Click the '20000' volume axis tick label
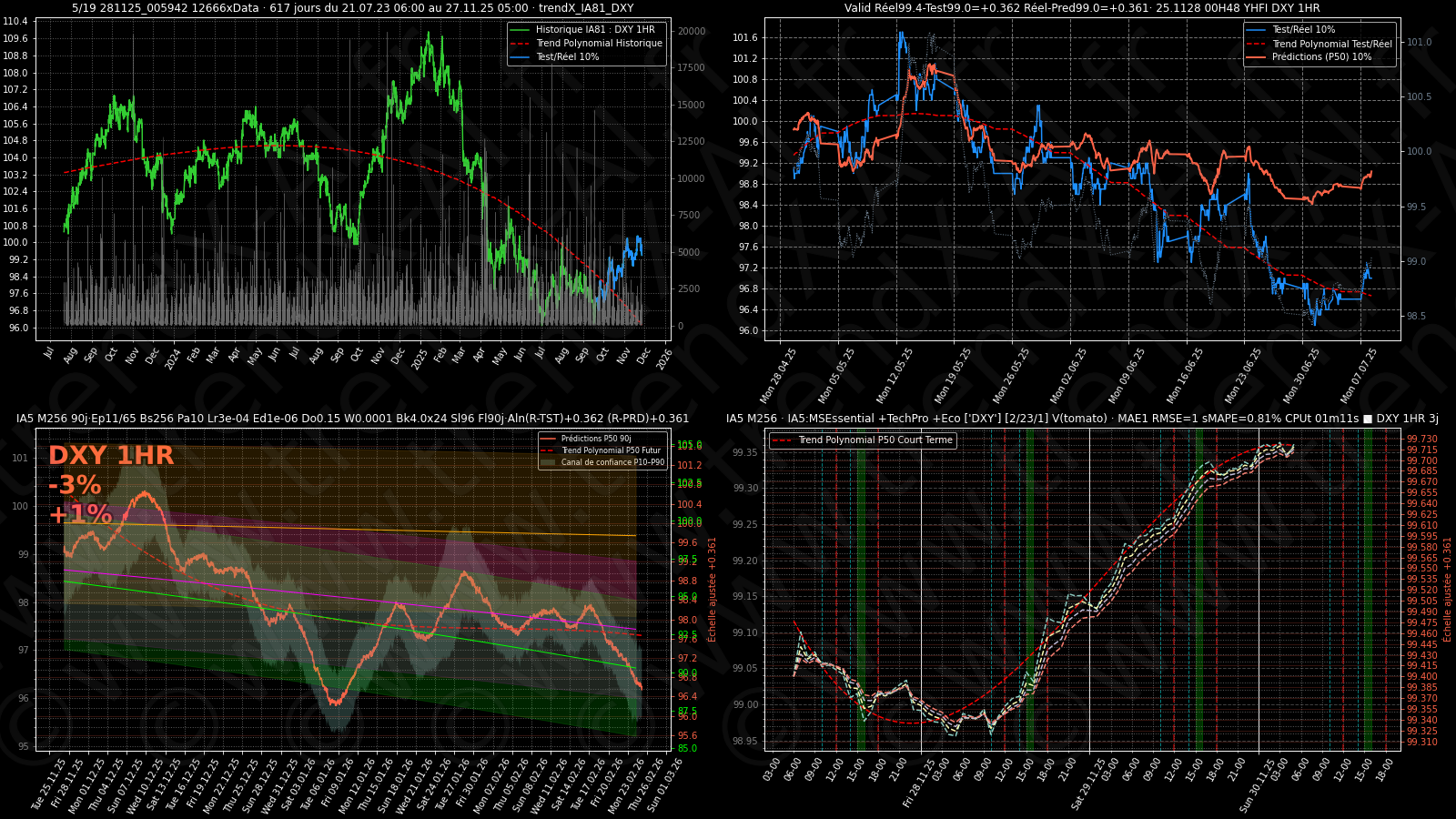 point(691,31)
